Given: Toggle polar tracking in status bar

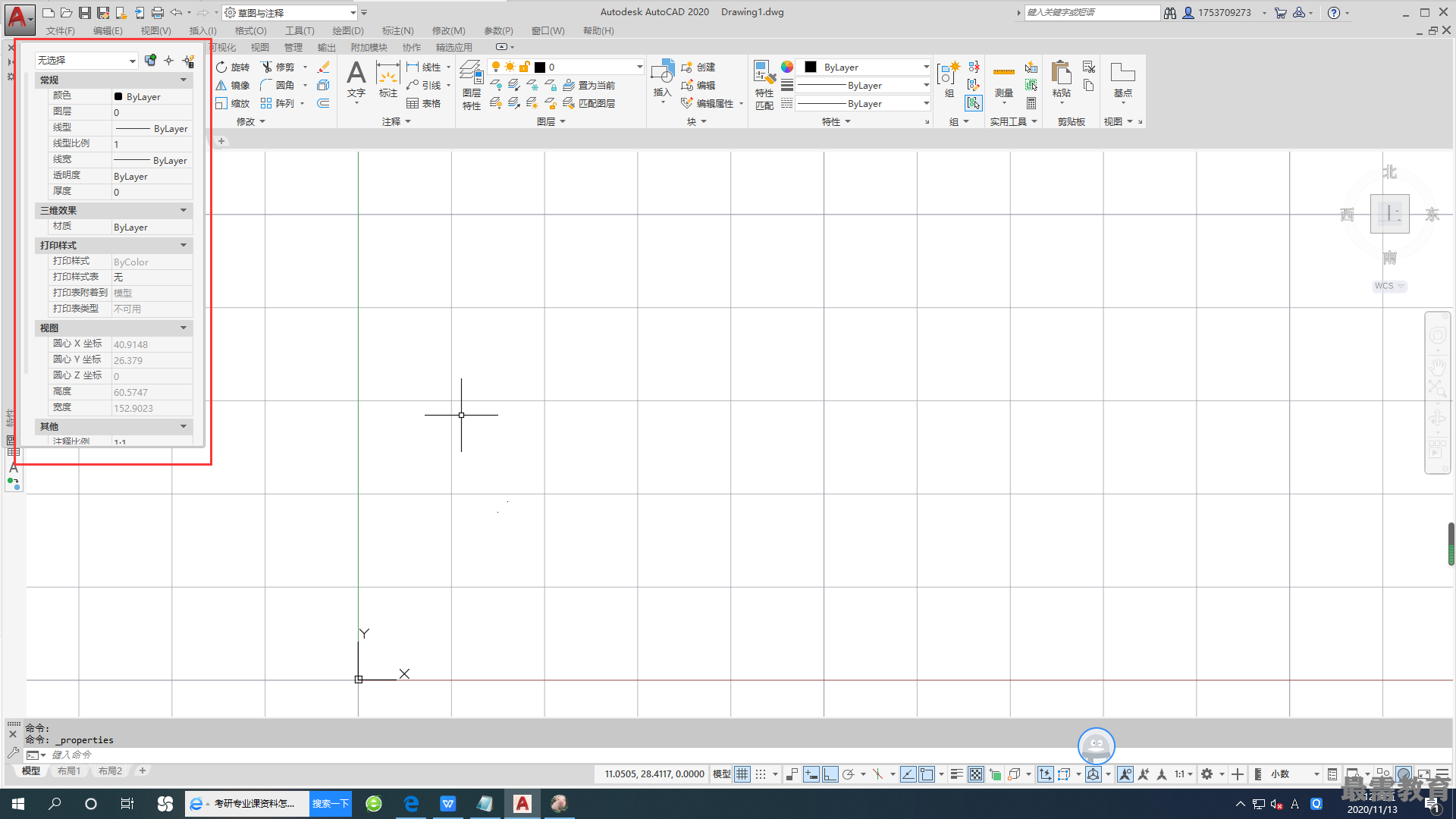Looking at the screenshot, I should [849, 774].
